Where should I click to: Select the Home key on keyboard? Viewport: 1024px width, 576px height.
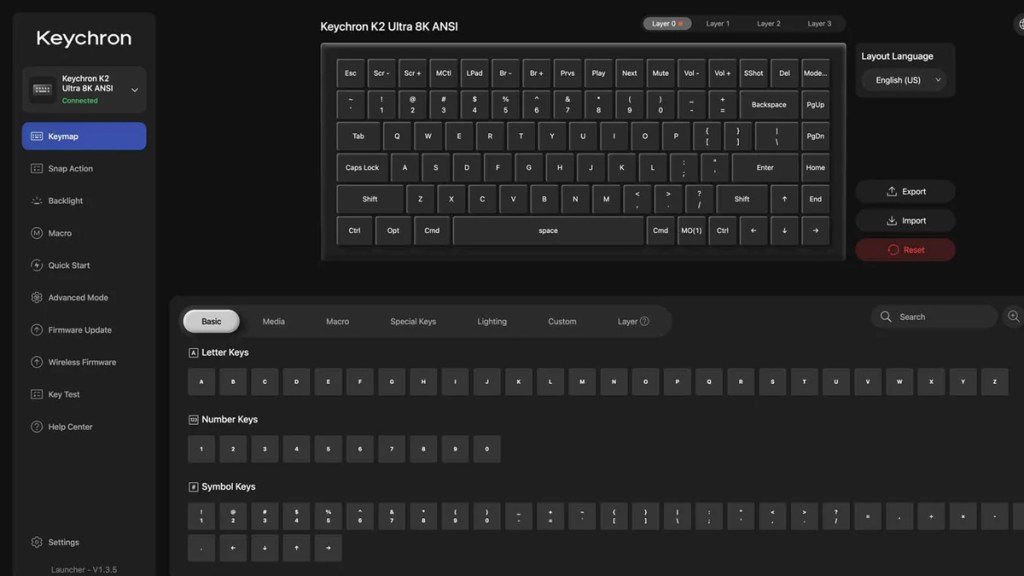point(815,168)
